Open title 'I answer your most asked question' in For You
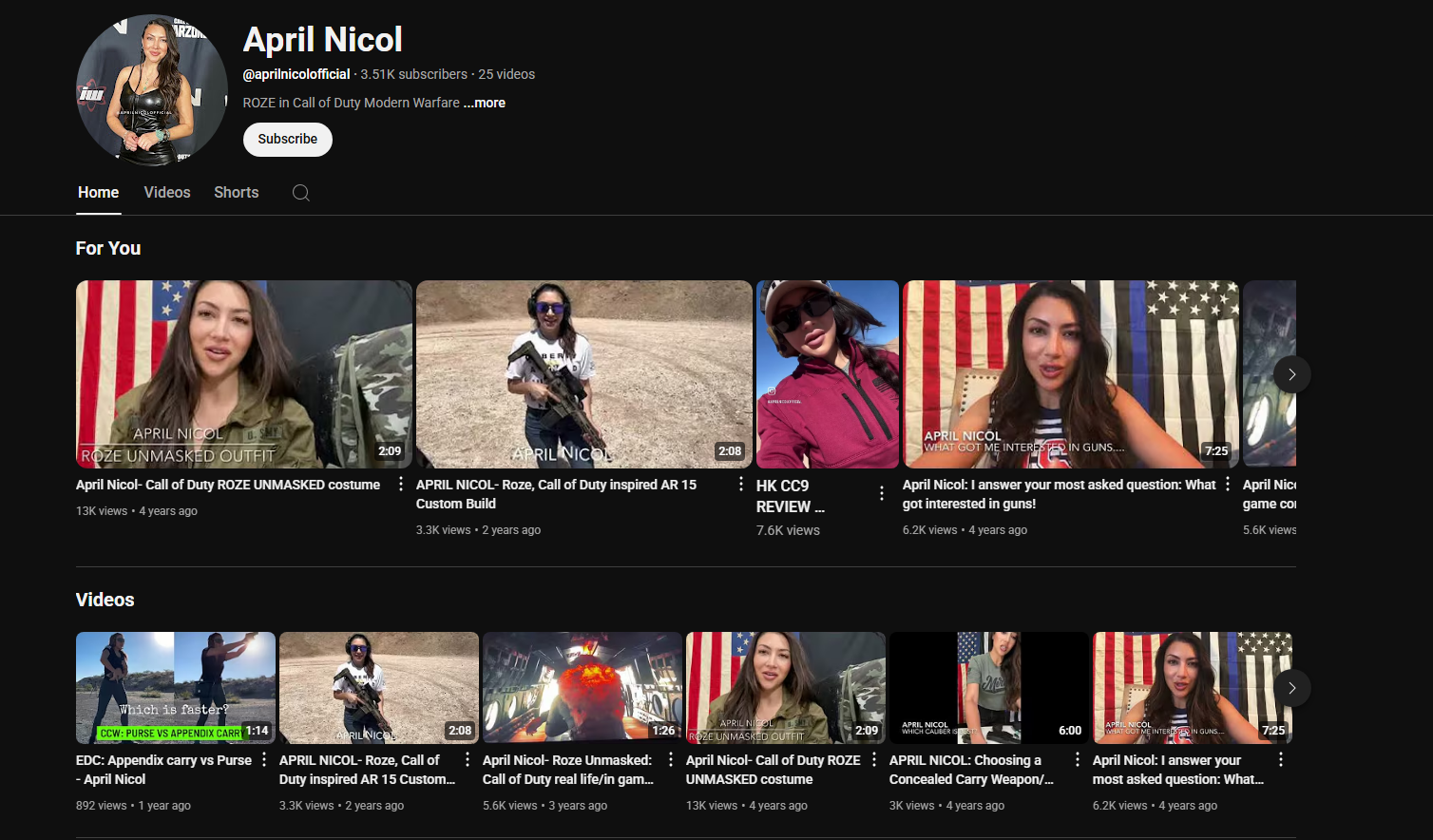The width and height of the screenshot is (1433, 840). tap(1059, 494)
